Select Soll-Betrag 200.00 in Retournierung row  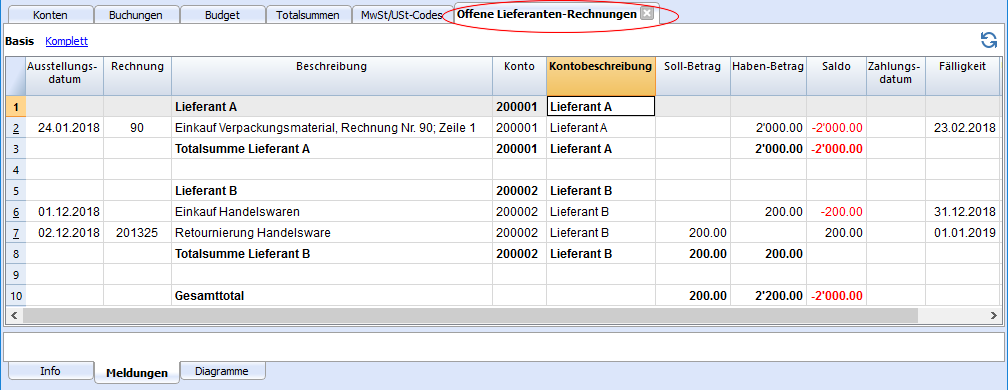(693, 233)
